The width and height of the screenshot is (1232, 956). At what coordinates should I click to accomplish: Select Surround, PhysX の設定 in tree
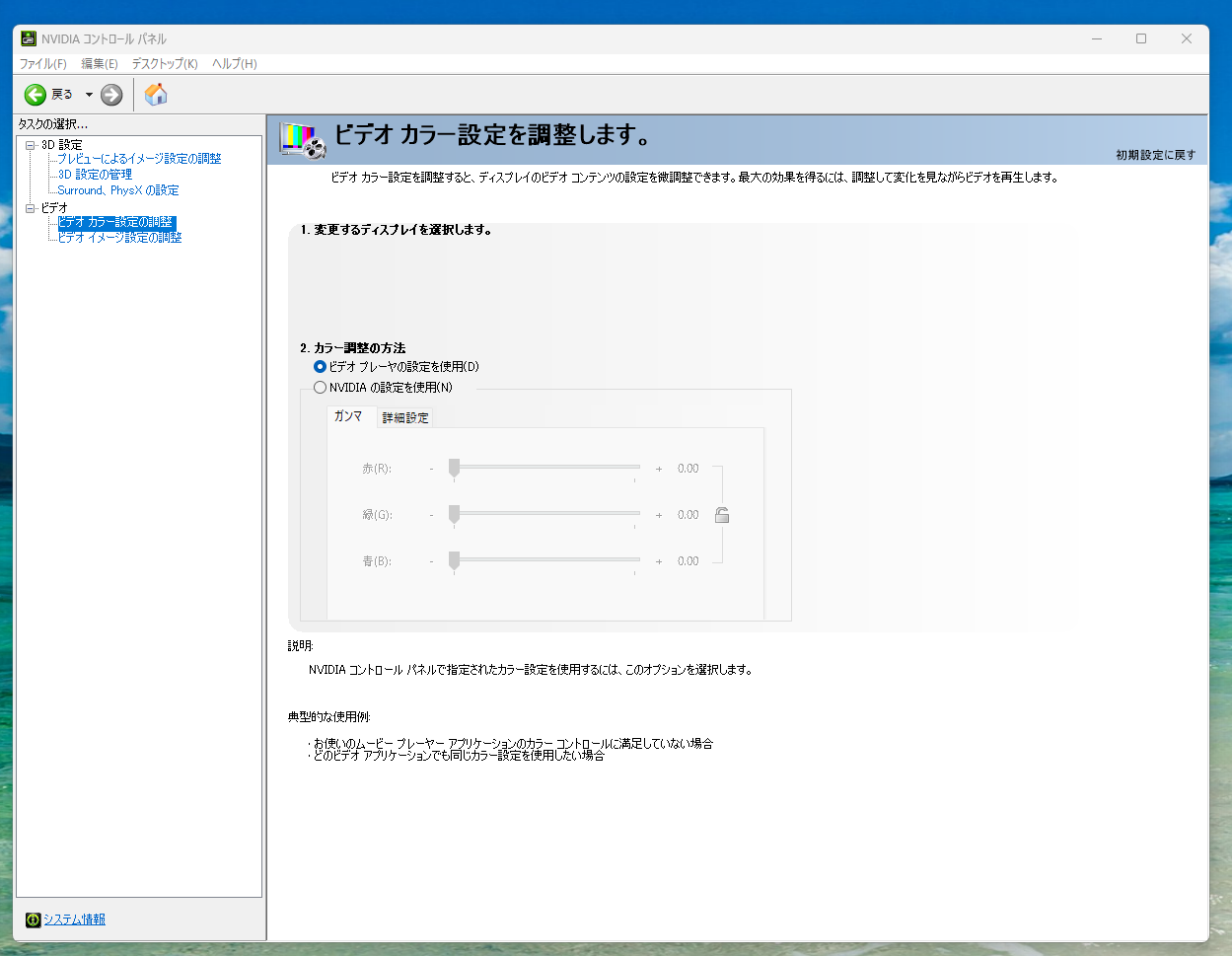118,190
